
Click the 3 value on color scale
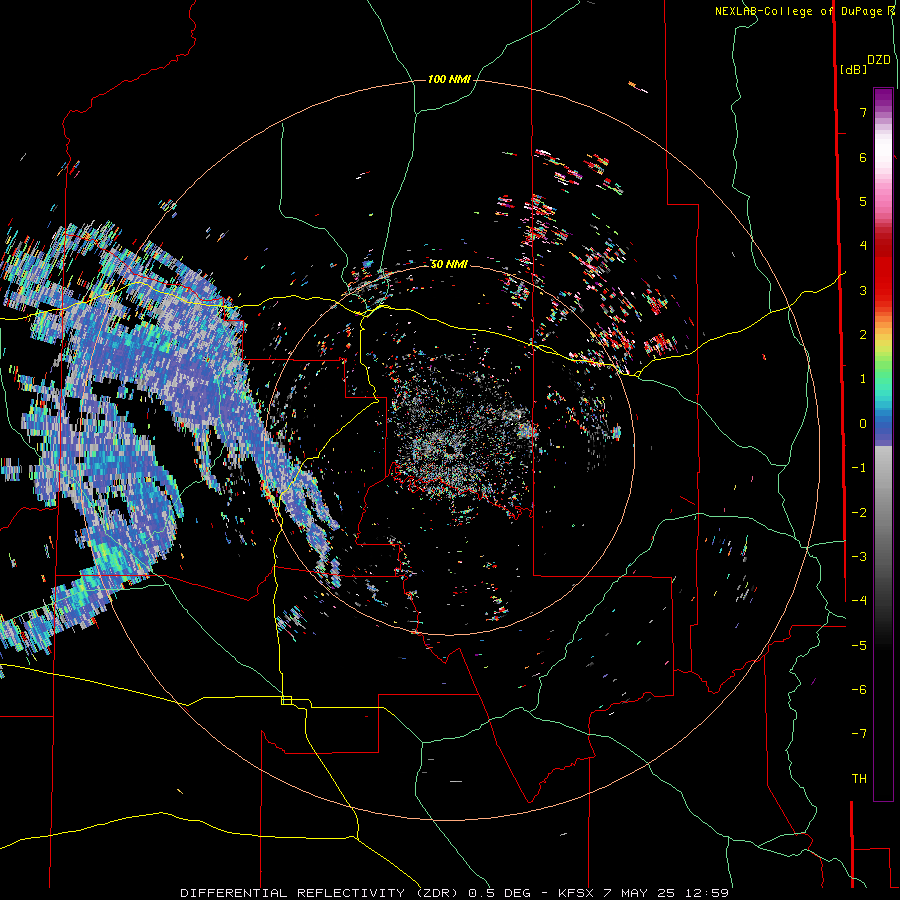click(863, 290)
